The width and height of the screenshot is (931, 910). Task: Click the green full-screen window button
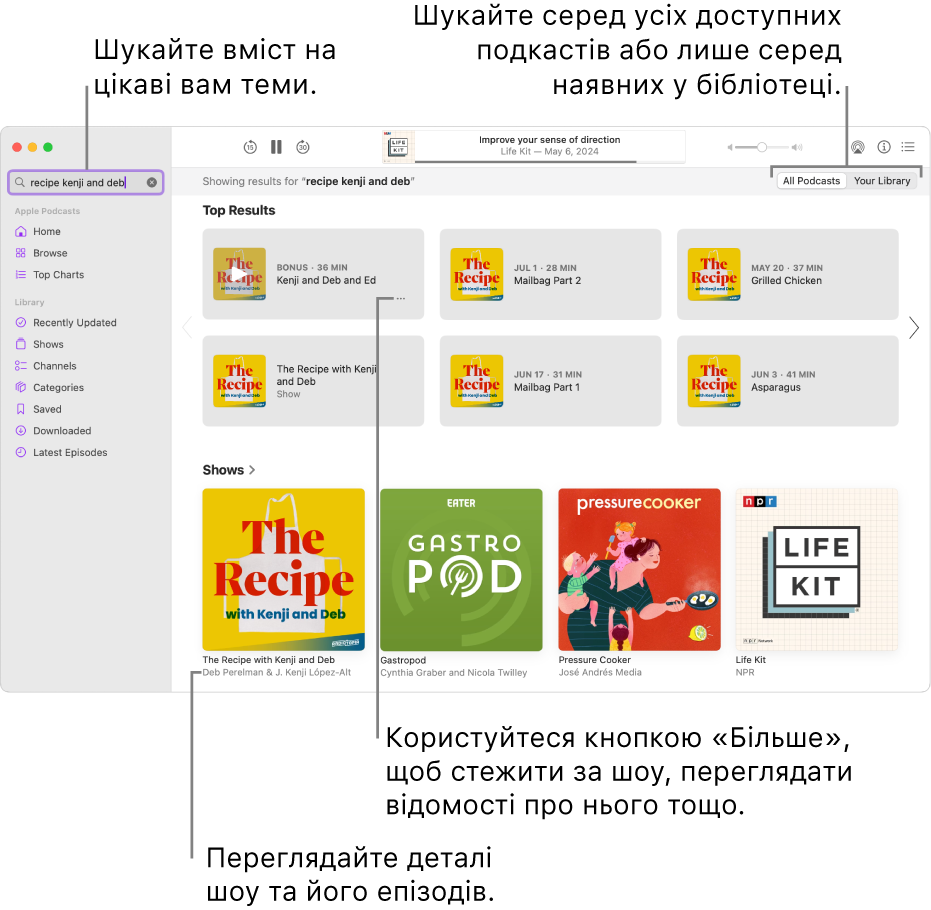(48, 147)
